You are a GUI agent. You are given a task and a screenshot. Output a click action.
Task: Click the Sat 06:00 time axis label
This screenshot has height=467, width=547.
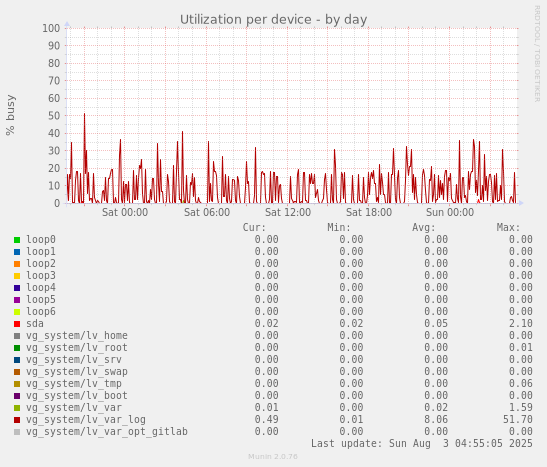click(207, 212)
